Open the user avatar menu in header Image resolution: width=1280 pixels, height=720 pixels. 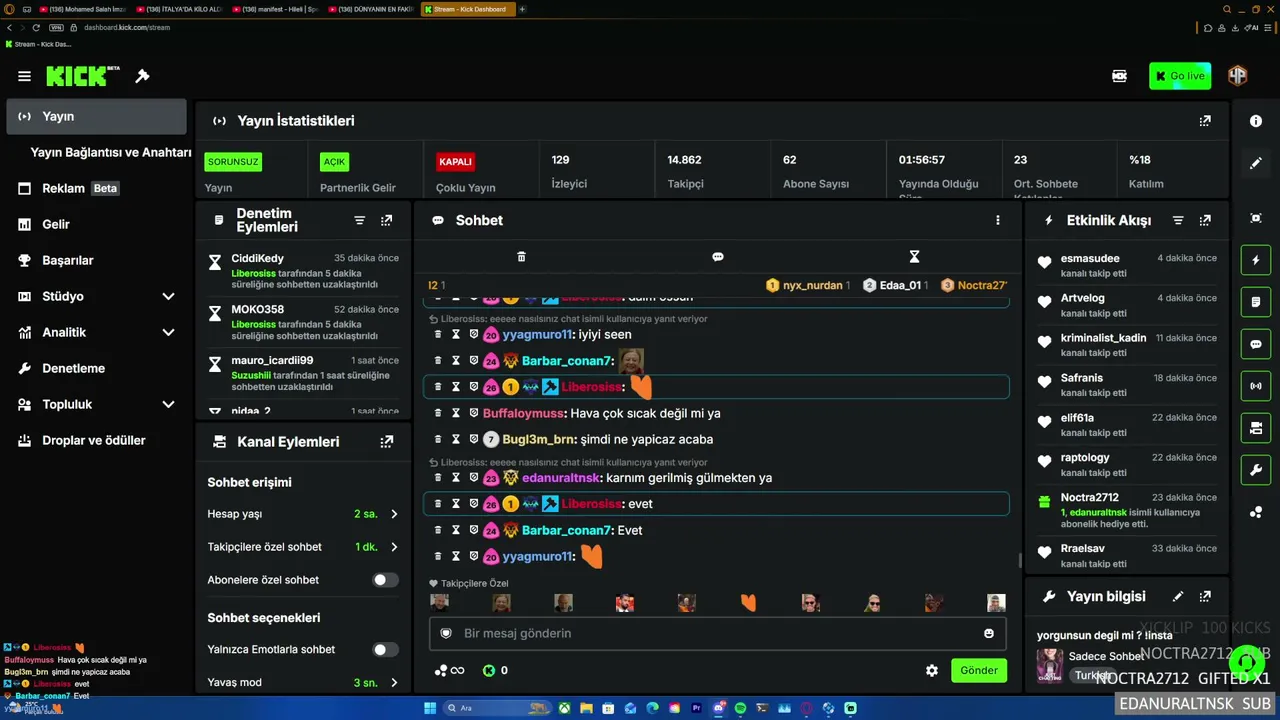click(x=1237, y=76)
